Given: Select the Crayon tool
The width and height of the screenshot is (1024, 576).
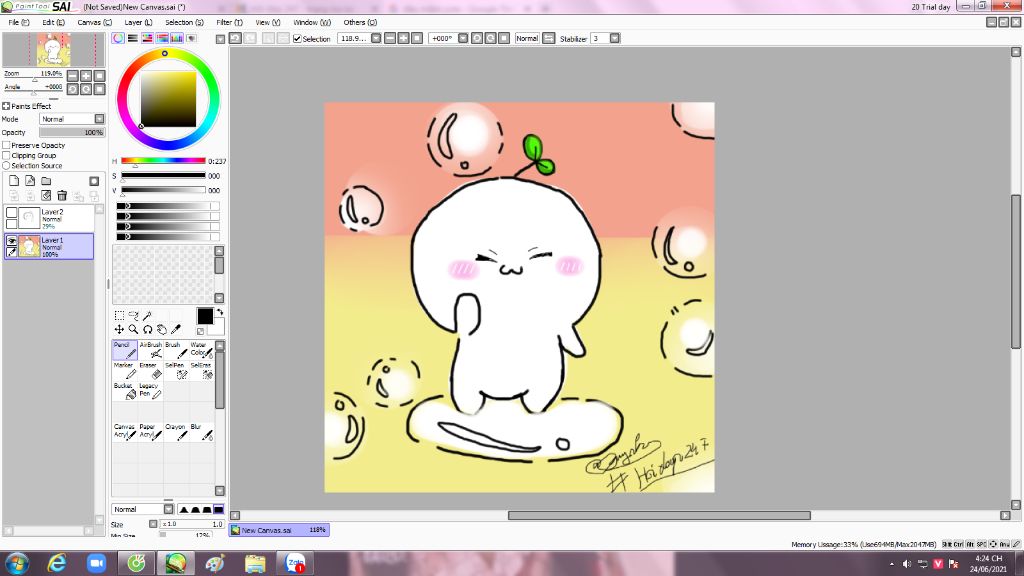Looking at the screenshot, I should click(x=175, y=432).
